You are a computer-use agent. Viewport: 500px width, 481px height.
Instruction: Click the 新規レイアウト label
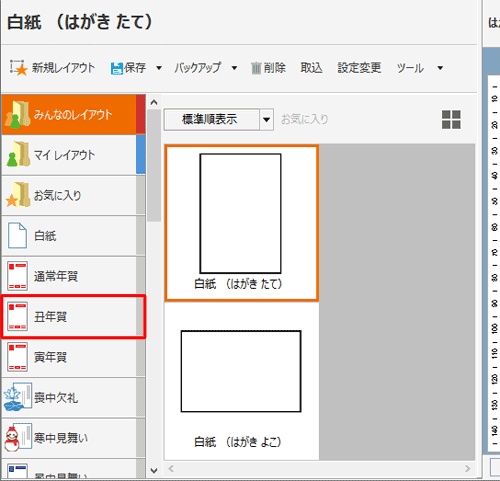63,68
